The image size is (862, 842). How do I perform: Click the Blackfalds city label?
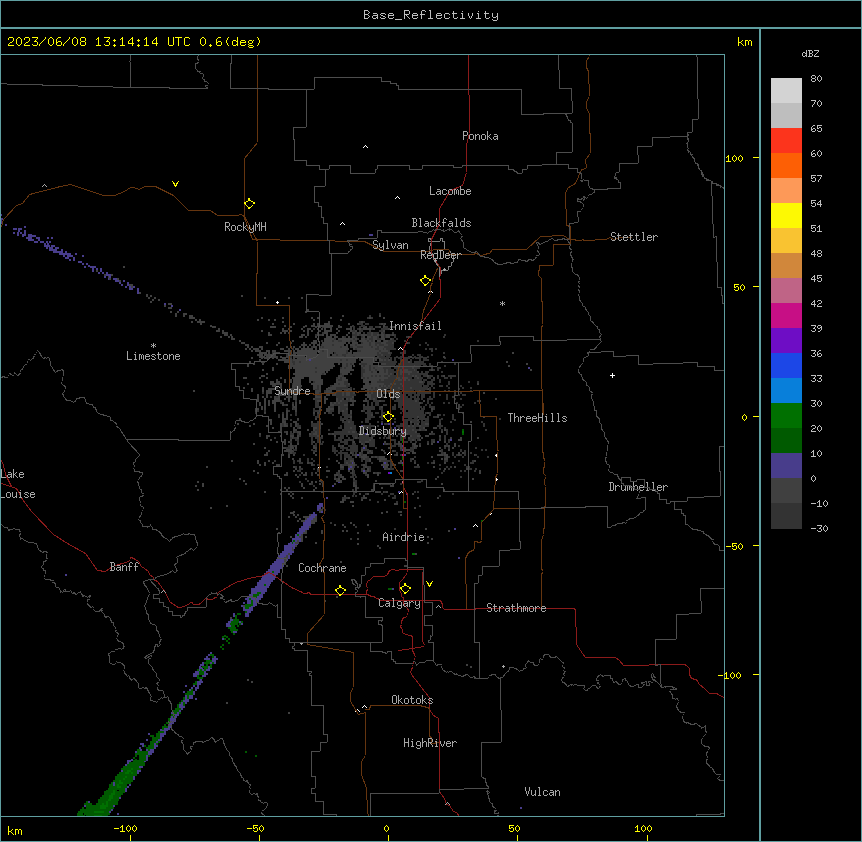[441, 223]
